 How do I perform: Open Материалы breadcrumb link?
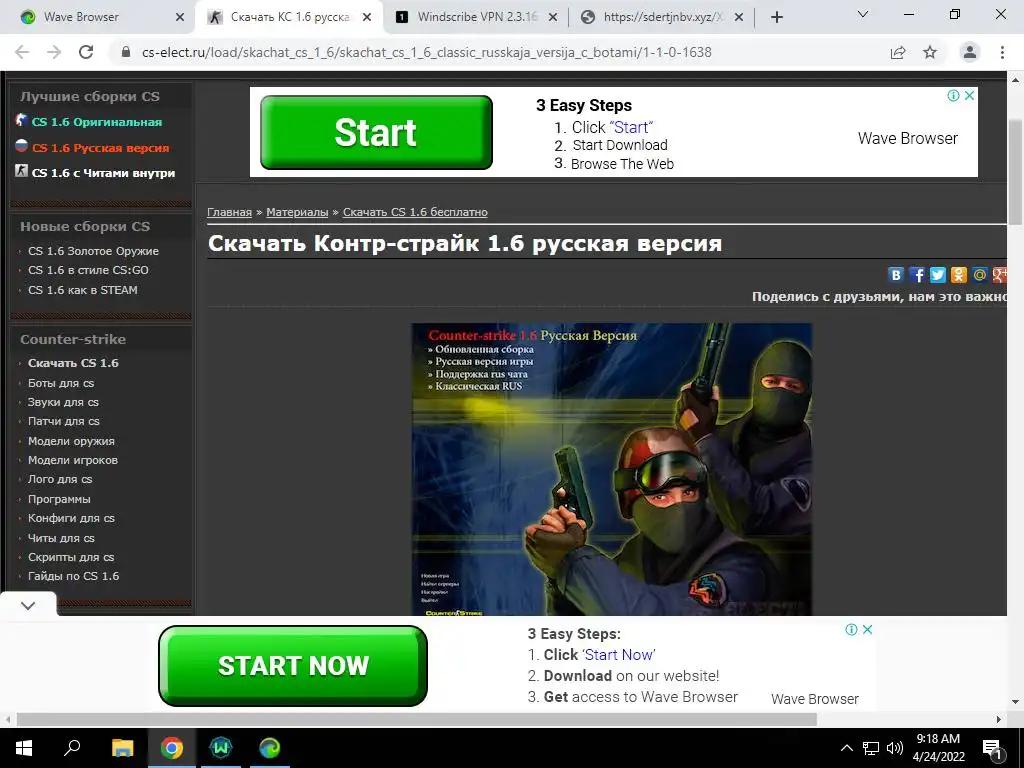point(297,212)
